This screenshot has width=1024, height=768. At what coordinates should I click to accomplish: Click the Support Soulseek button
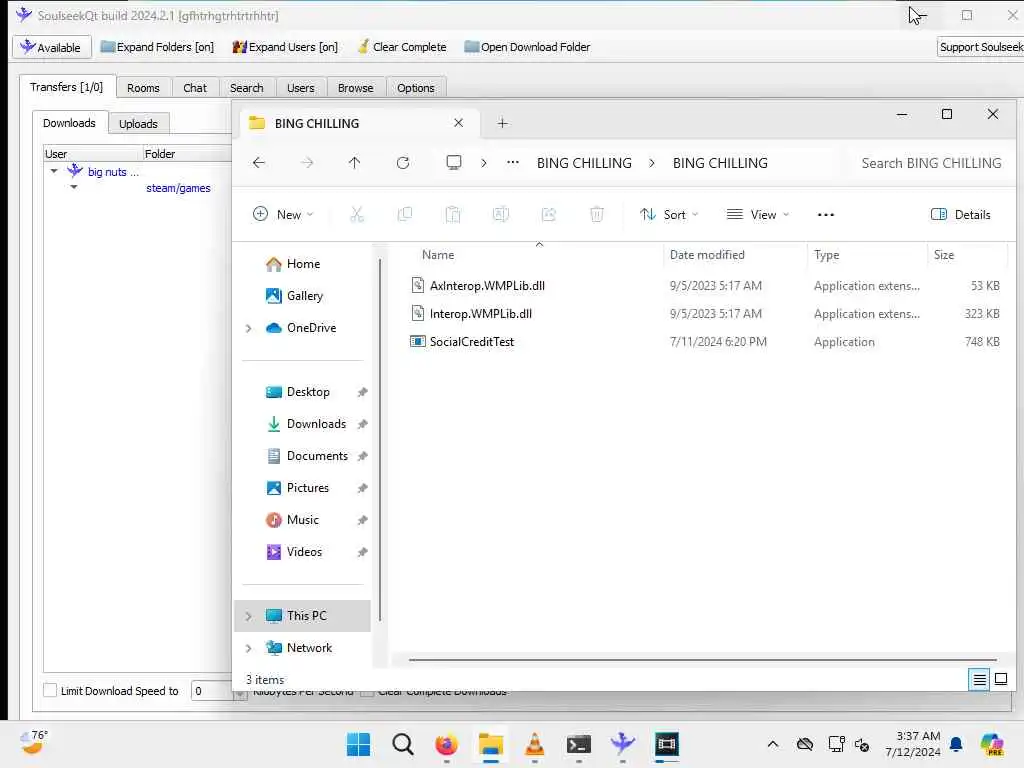(980, 47)
